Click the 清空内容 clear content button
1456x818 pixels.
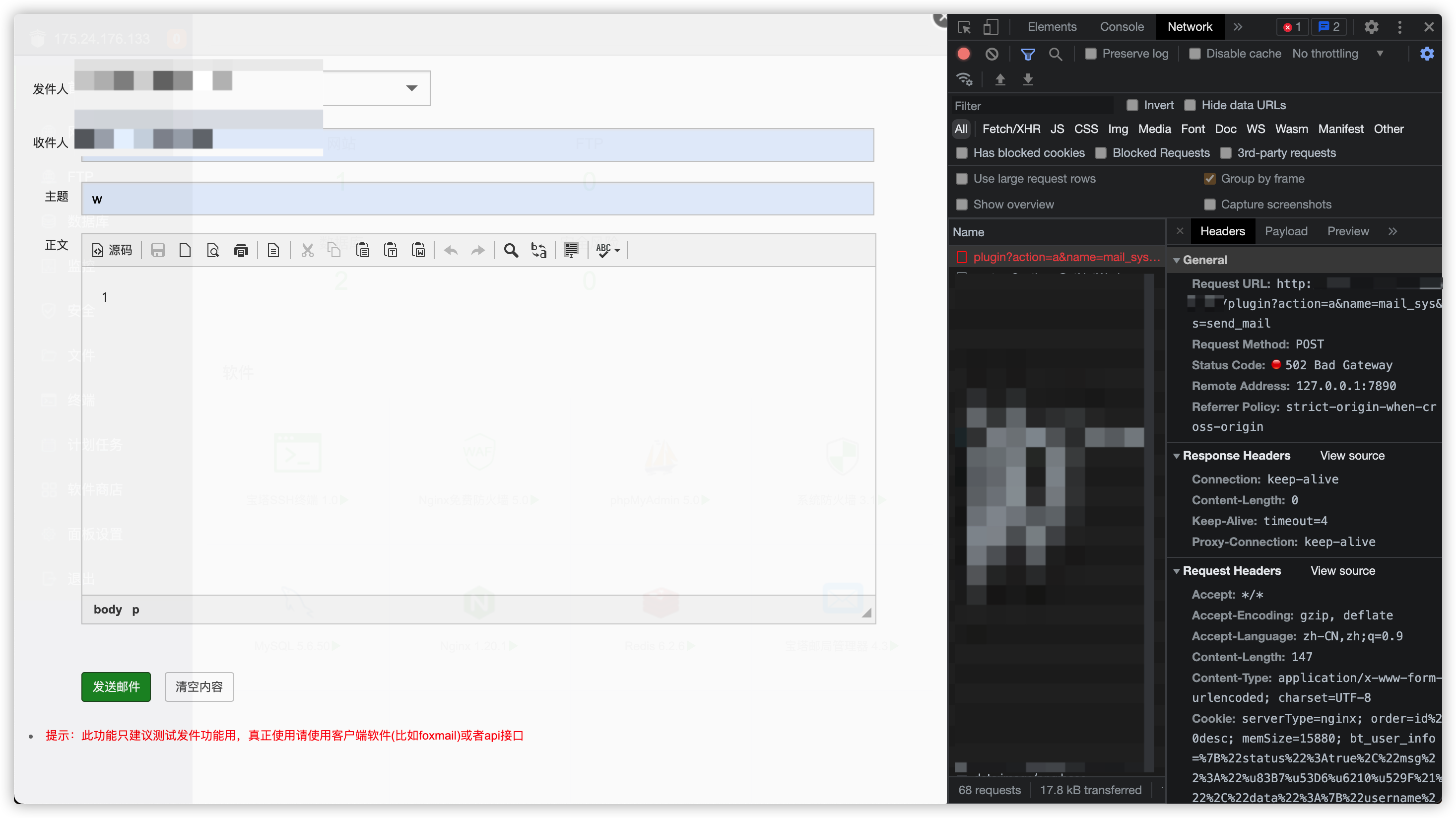(199, 687)
